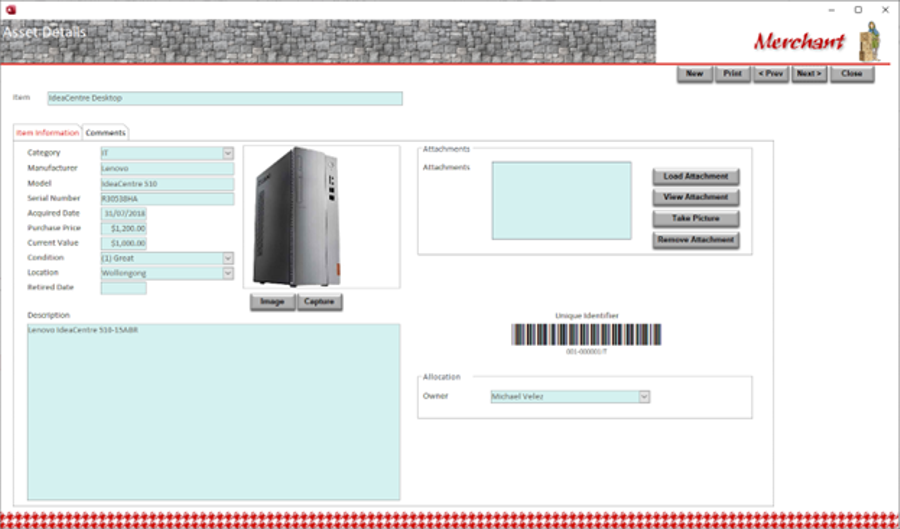
Task: Click the Category combo box value IT
Action: [162, 153]
